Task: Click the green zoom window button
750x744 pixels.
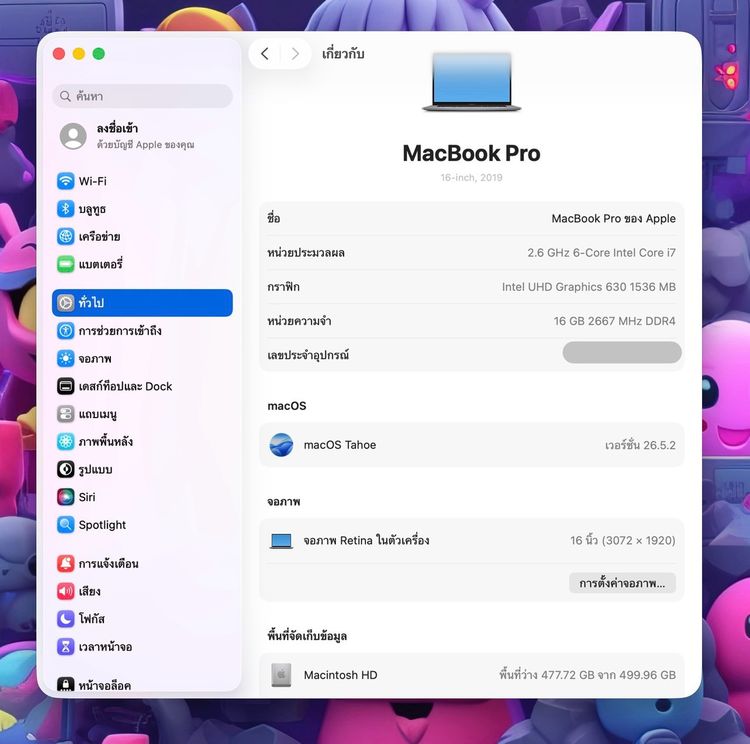Action: [99, 54]
